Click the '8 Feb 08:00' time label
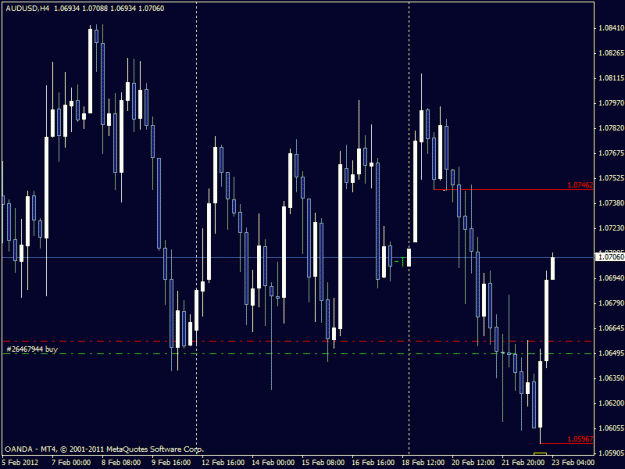This screenshot has height=469, width=625. [x=121, y=462]
